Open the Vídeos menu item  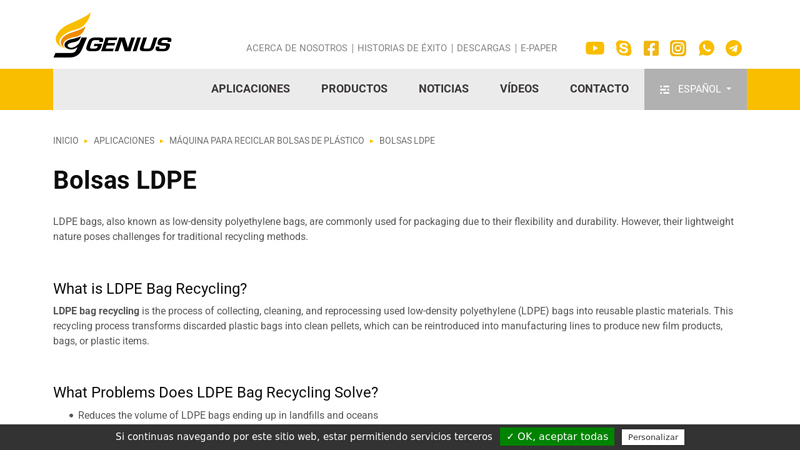[519, 89]
